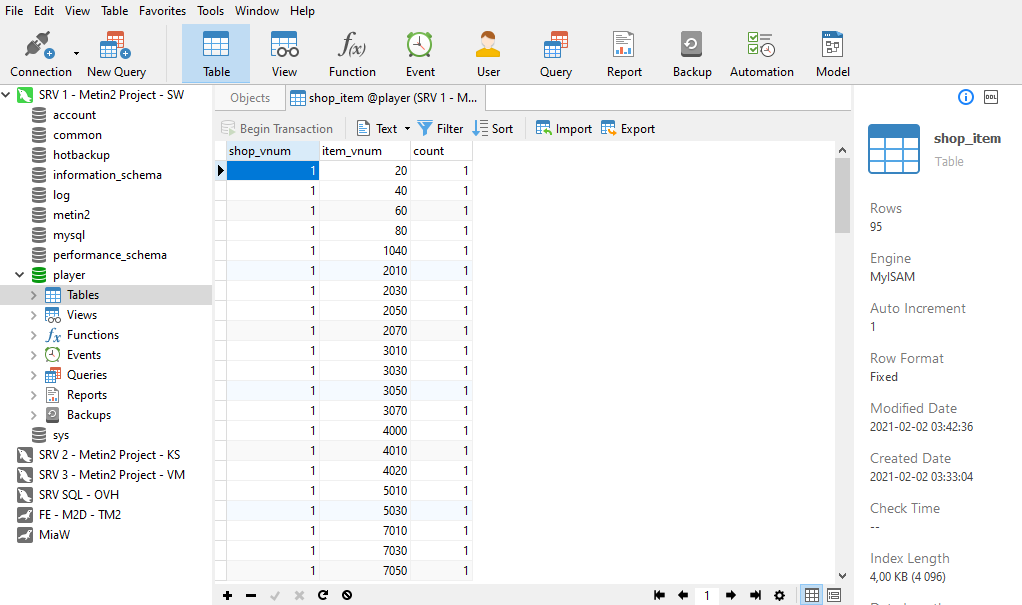Click the Export button
1022x605 pixels.
point(628,129)
